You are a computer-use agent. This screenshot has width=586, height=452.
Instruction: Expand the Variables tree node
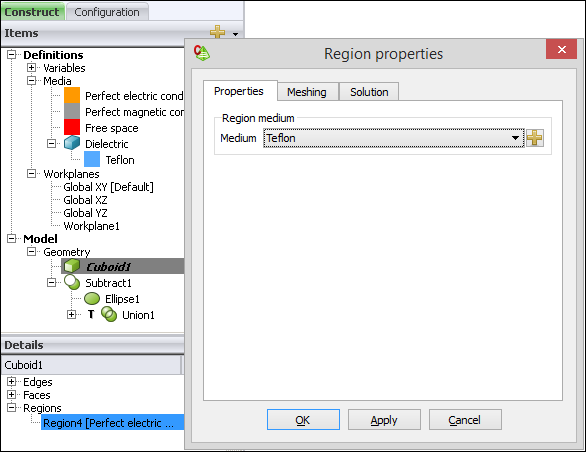coord(31,68)
